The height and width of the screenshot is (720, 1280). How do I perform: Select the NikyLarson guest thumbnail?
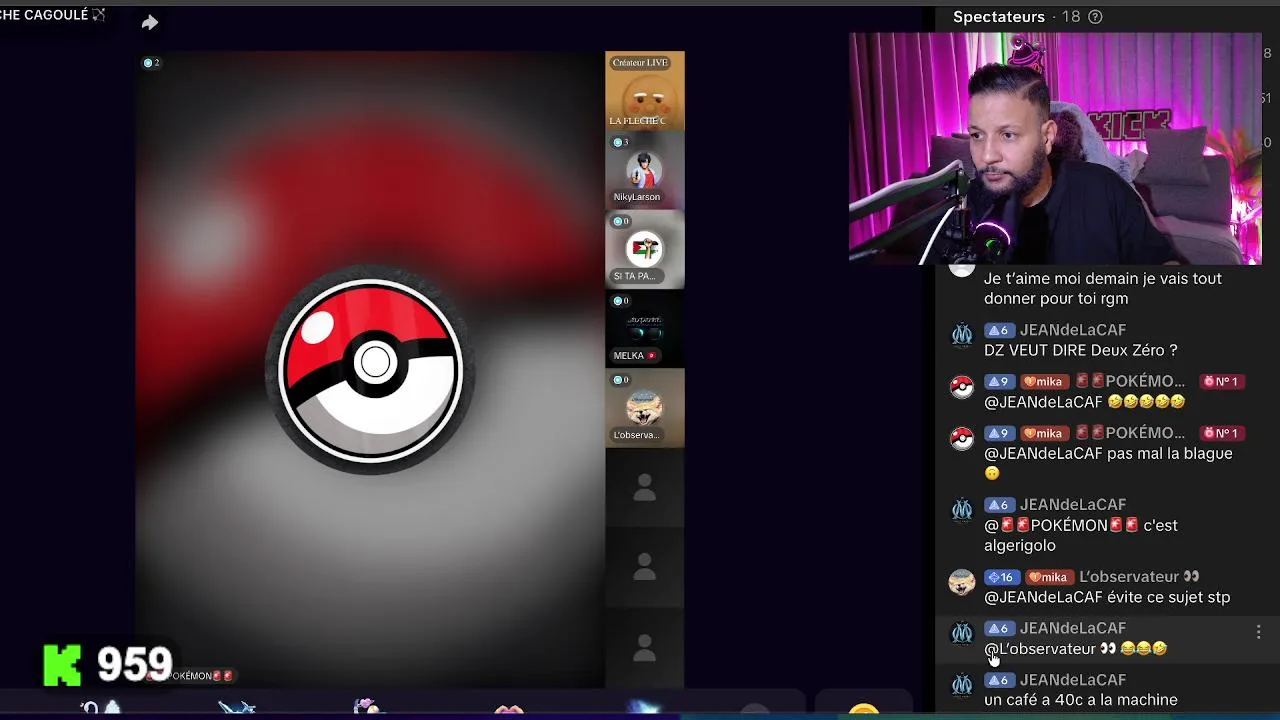click(x=644, y=169)
